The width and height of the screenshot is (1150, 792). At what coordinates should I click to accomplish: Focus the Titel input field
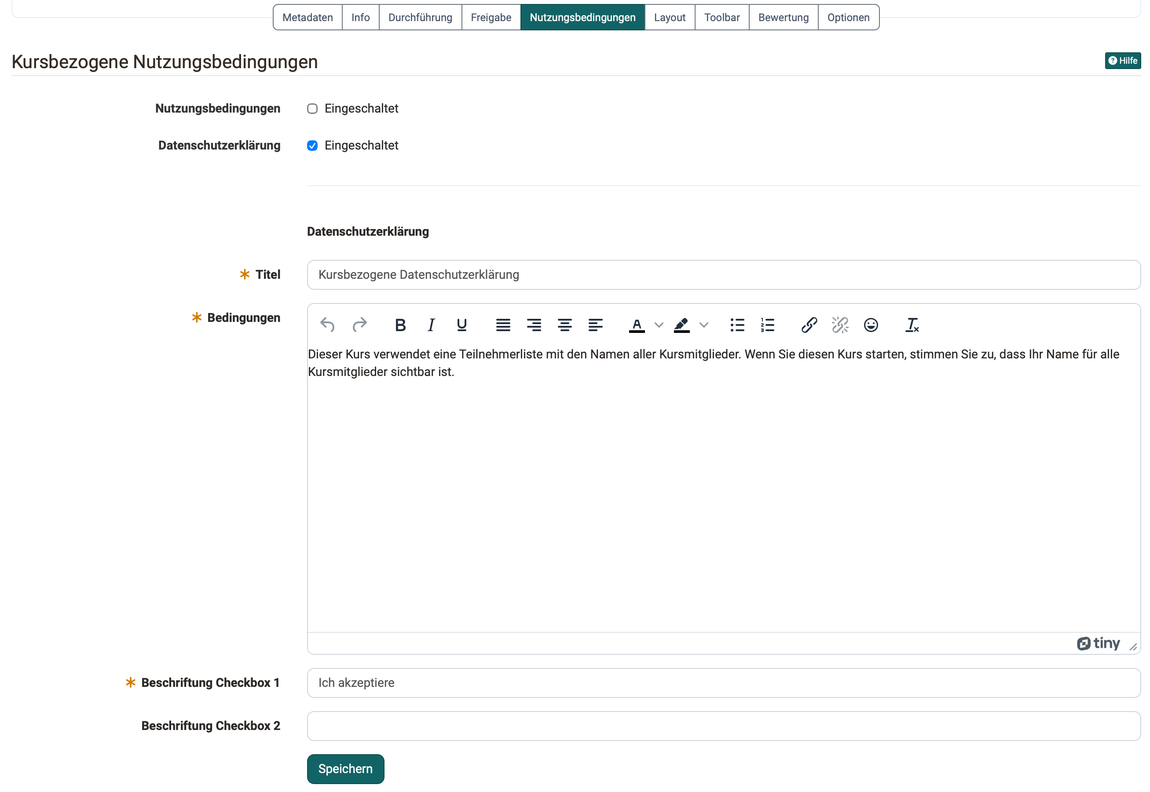coord(724,274)
